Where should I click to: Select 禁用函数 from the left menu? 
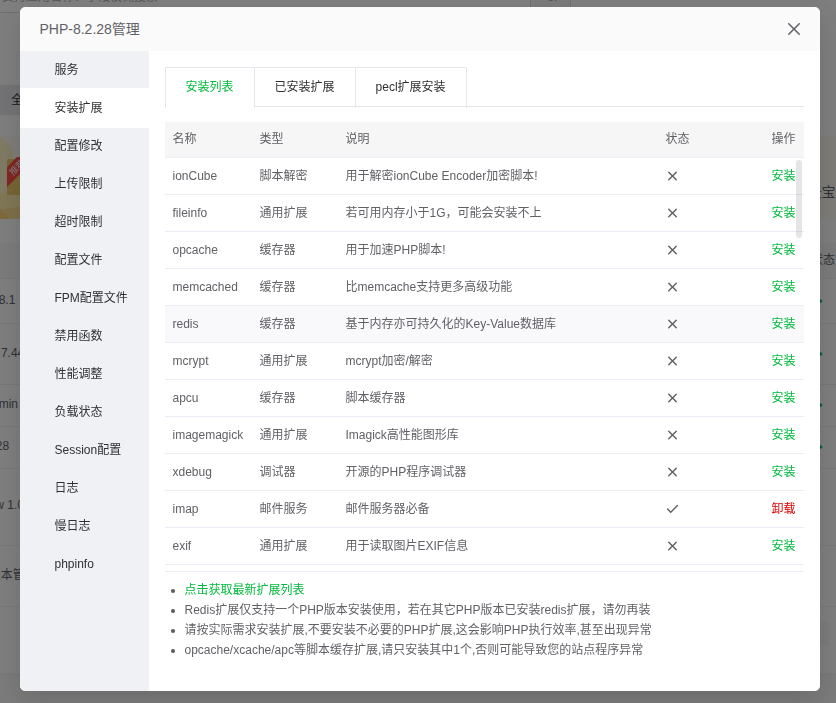click(x=79, y=336)
